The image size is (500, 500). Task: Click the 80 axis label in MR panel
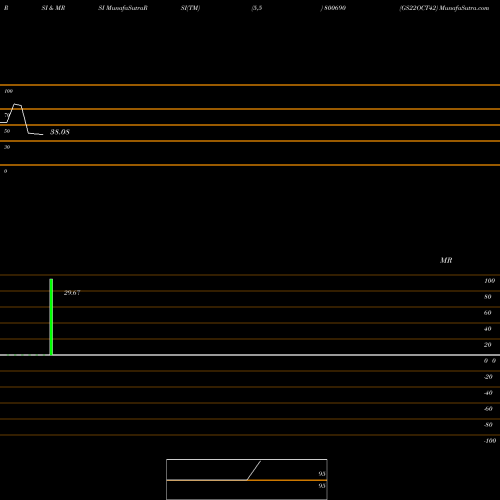488,297
